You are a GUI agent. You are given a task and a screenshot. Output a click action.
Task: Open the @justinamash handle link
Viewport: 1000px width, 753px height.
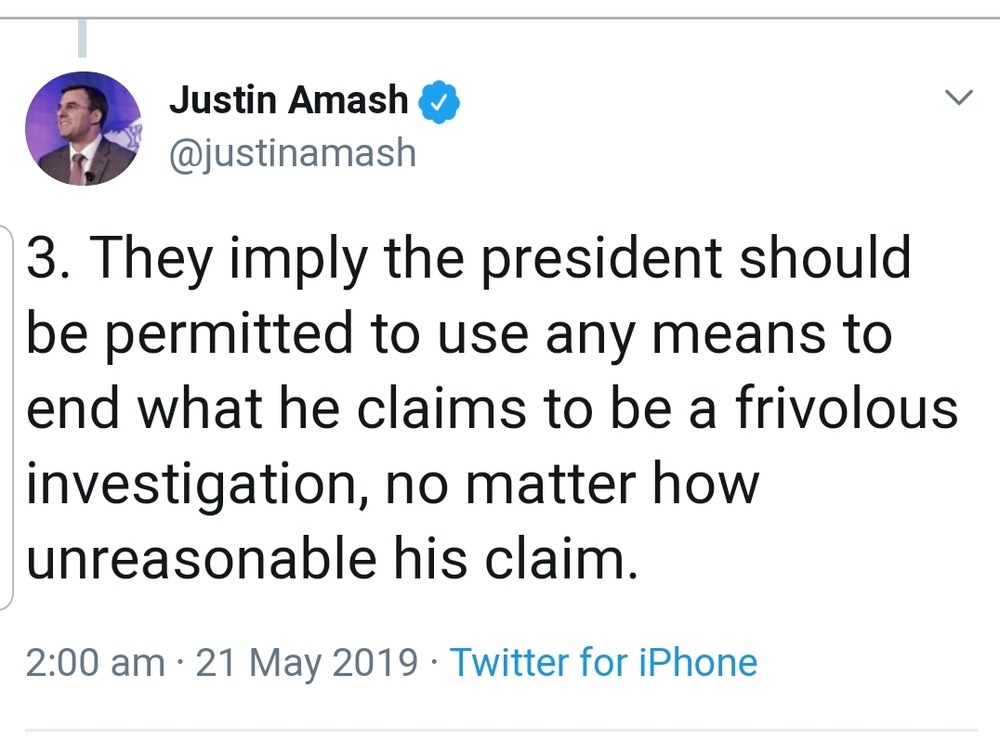pos(292,153)
